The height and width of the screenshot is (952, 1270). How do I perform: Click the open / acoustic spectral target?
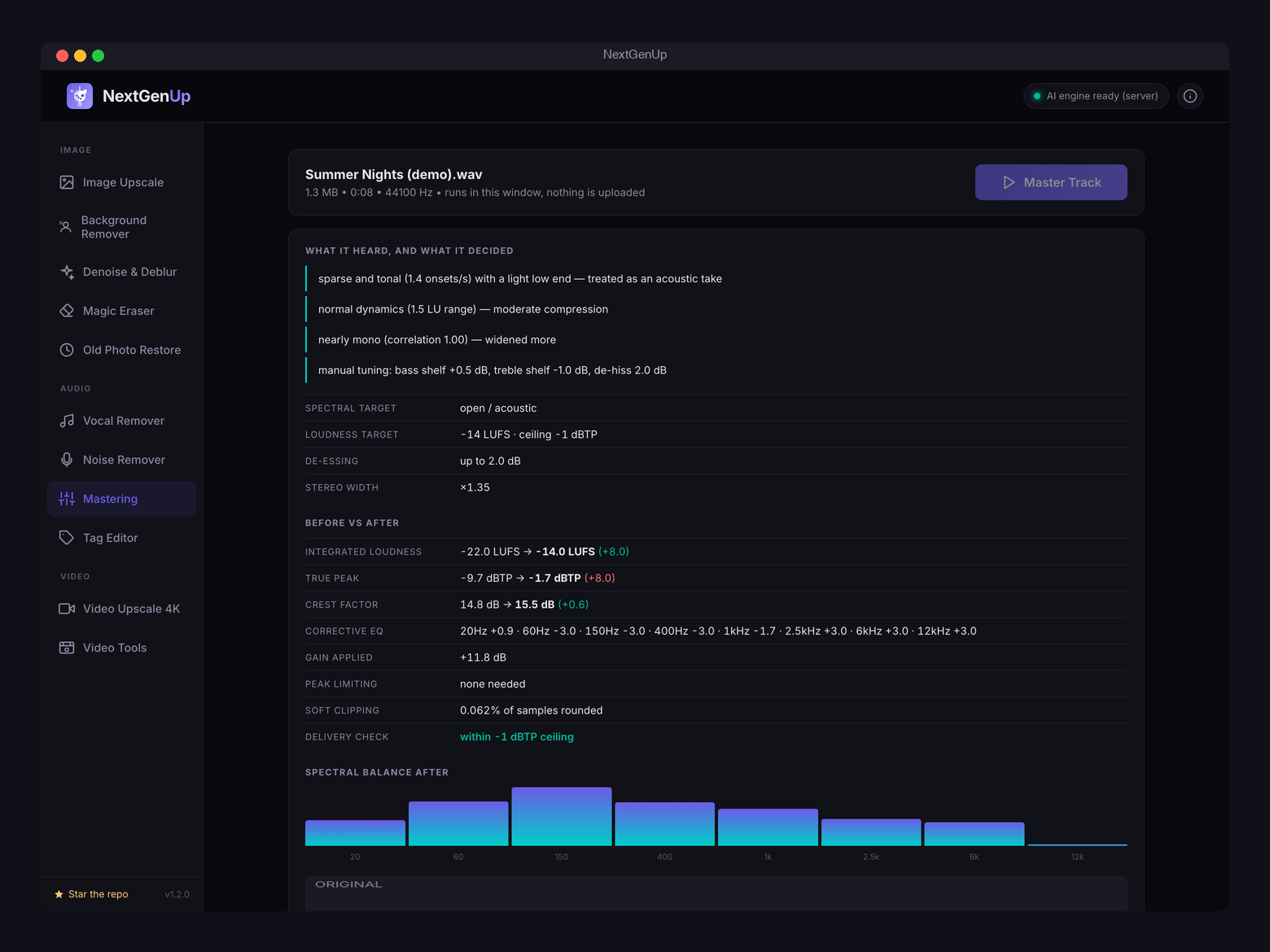(498, 408)
